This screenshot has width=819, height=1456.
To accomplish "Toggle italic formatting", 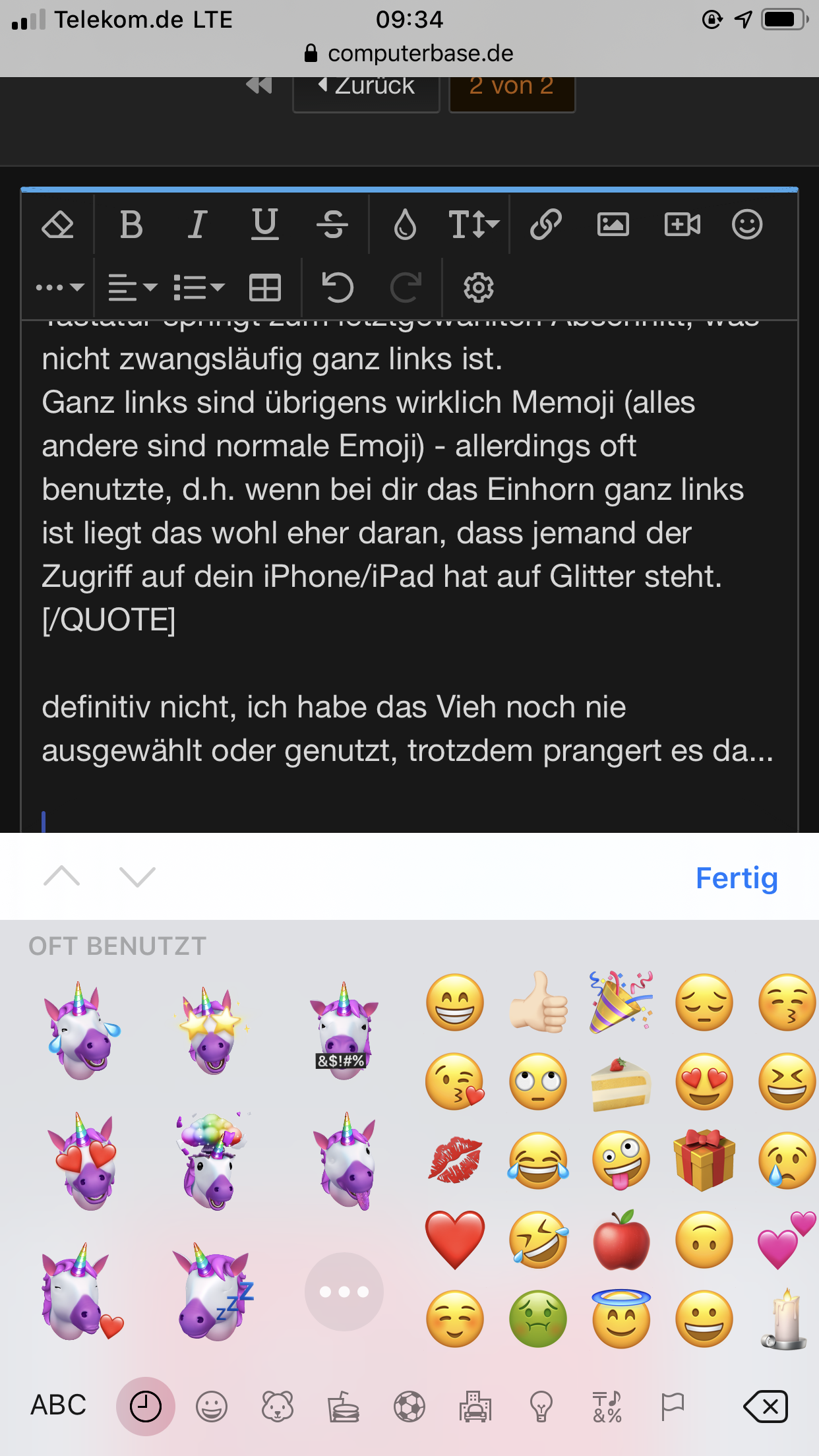I will pos(197,225).
